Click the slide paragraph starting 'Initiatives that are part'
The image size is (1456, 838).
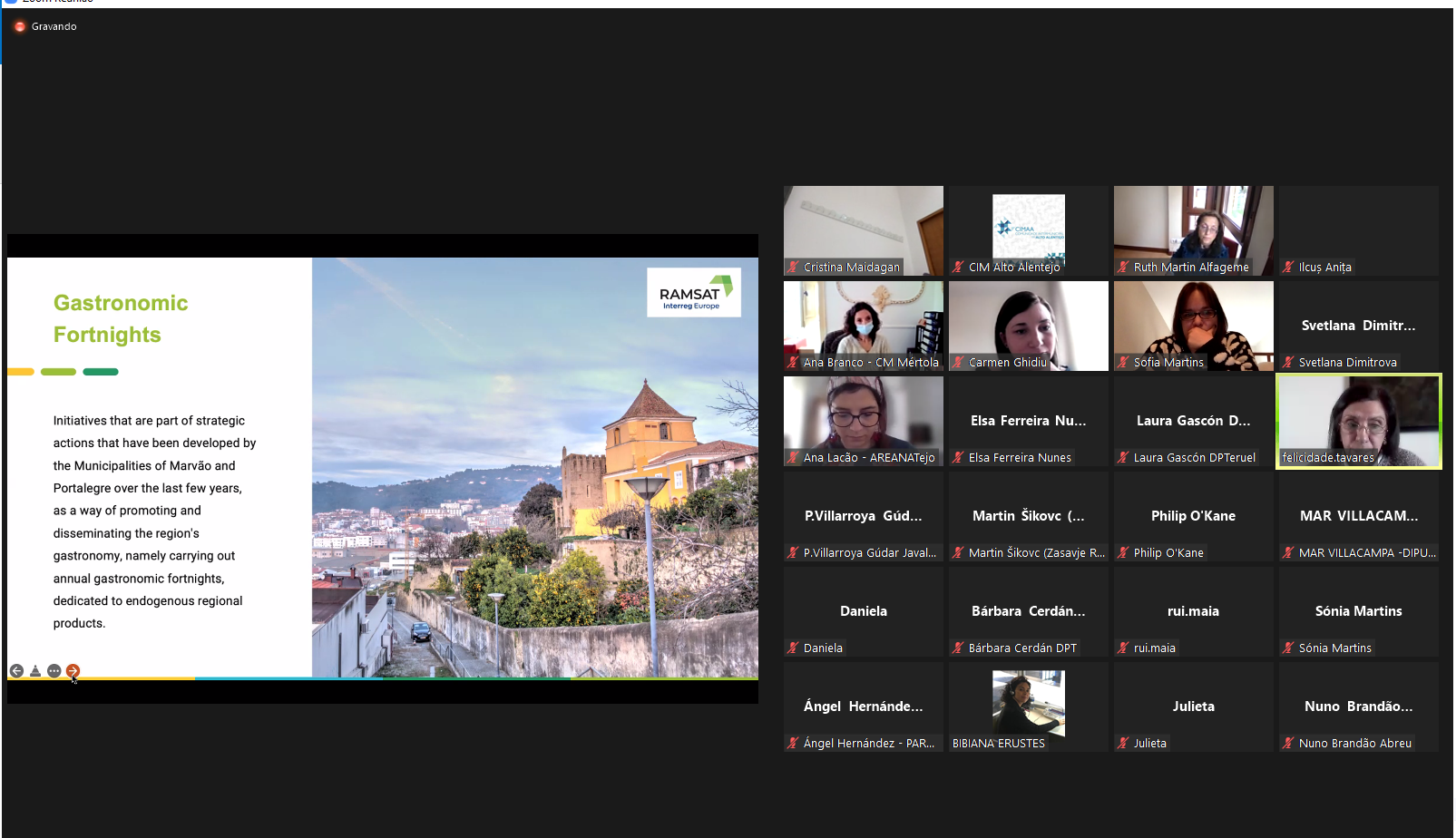tap(154, 521)
